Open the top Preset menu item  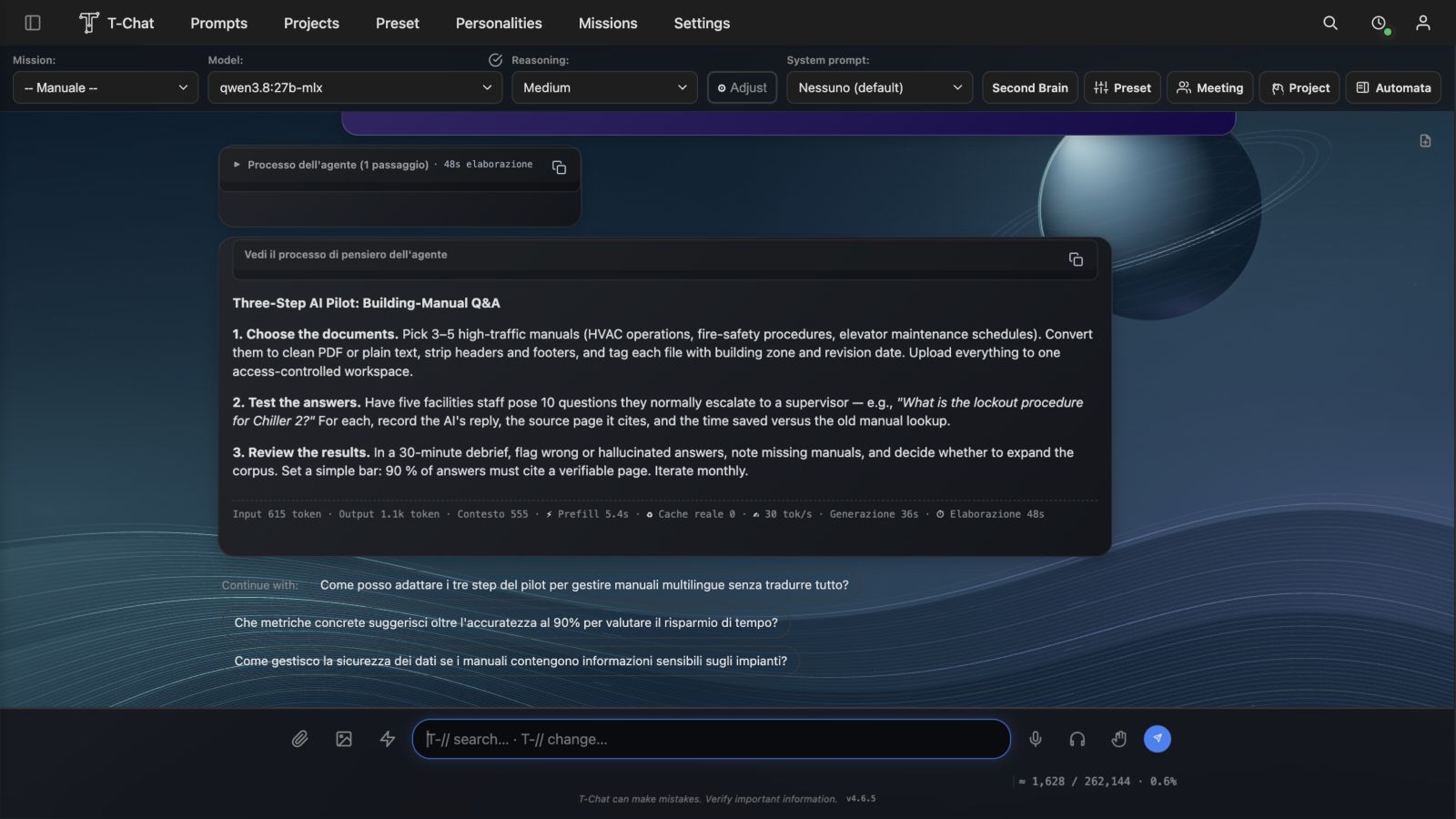398,23
